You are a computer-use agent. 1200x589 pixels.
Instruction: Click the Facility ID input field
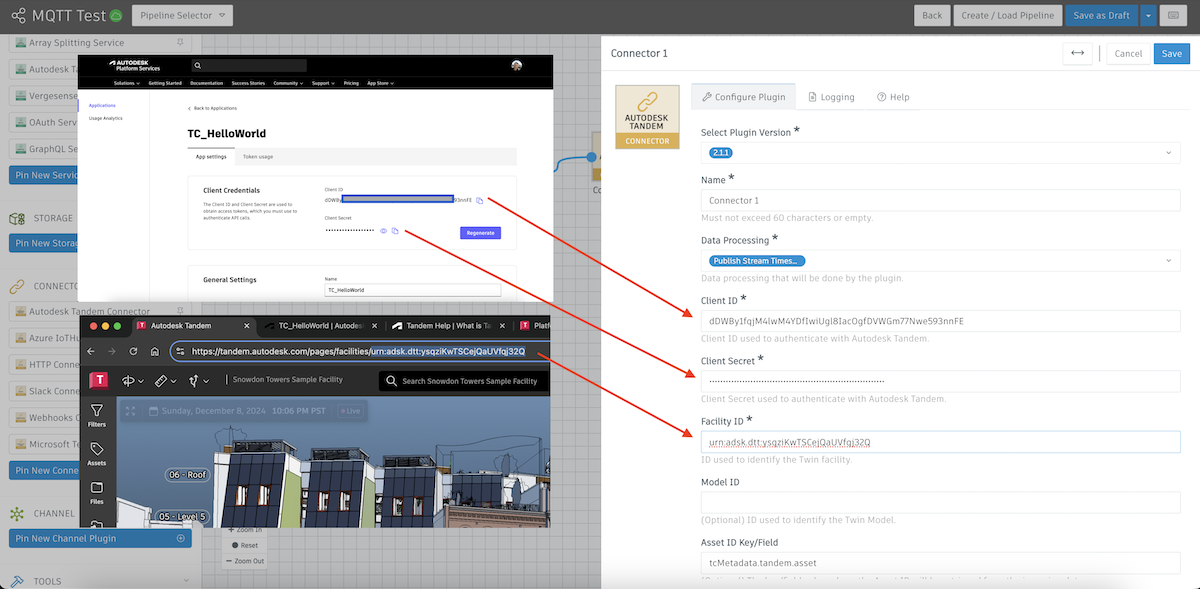pyautogui.click(x=940, y=441)
